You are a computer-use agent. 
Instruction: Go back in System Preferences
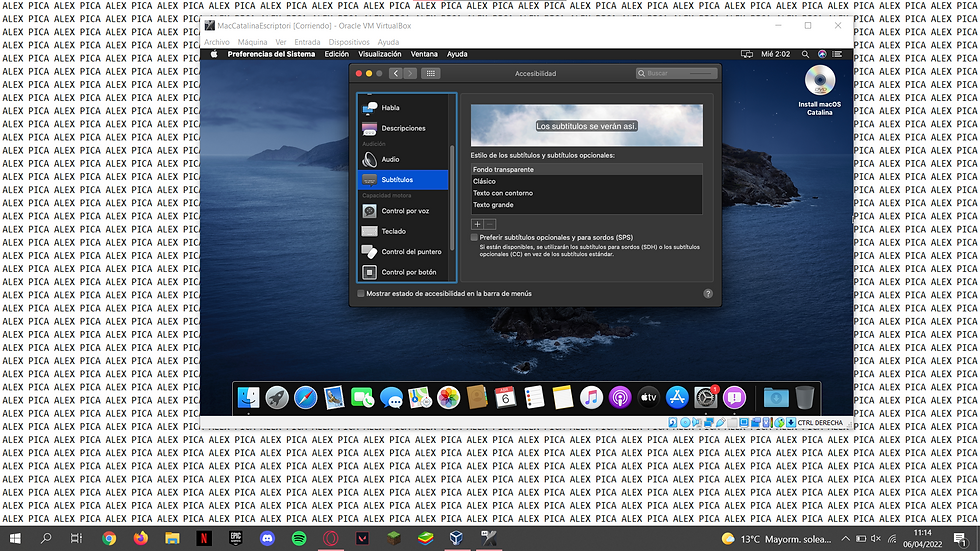click(x=396, y=73)
